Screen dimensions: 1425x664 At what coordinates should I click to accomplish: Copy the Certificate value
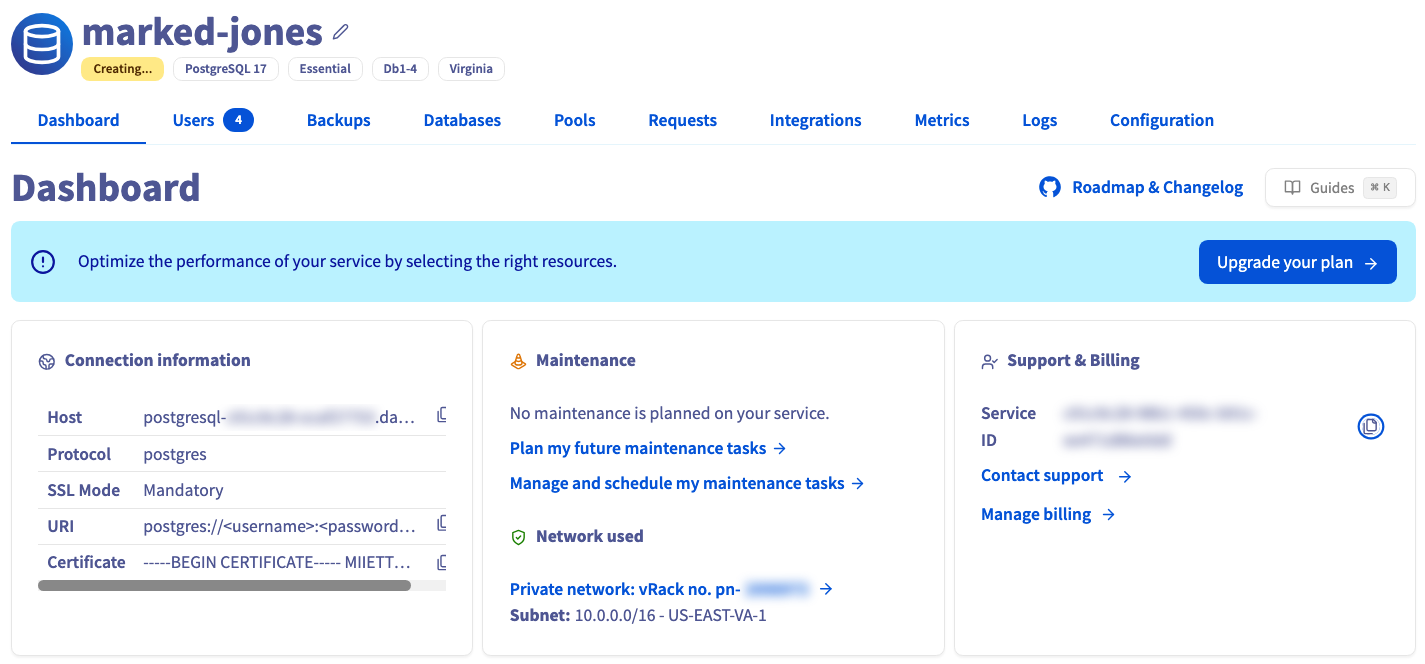(x=441, y=562)
